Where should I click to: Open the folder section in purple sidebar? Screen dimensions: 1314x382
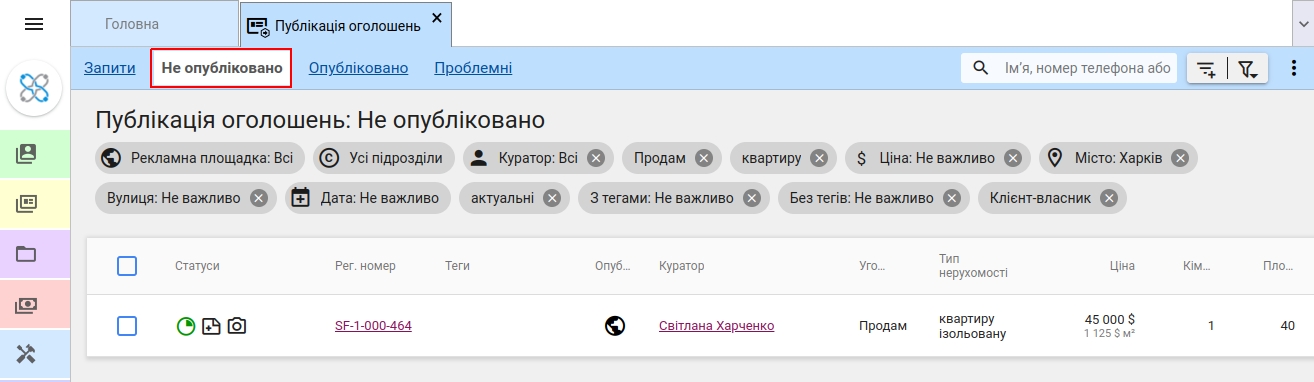(27, 254)
